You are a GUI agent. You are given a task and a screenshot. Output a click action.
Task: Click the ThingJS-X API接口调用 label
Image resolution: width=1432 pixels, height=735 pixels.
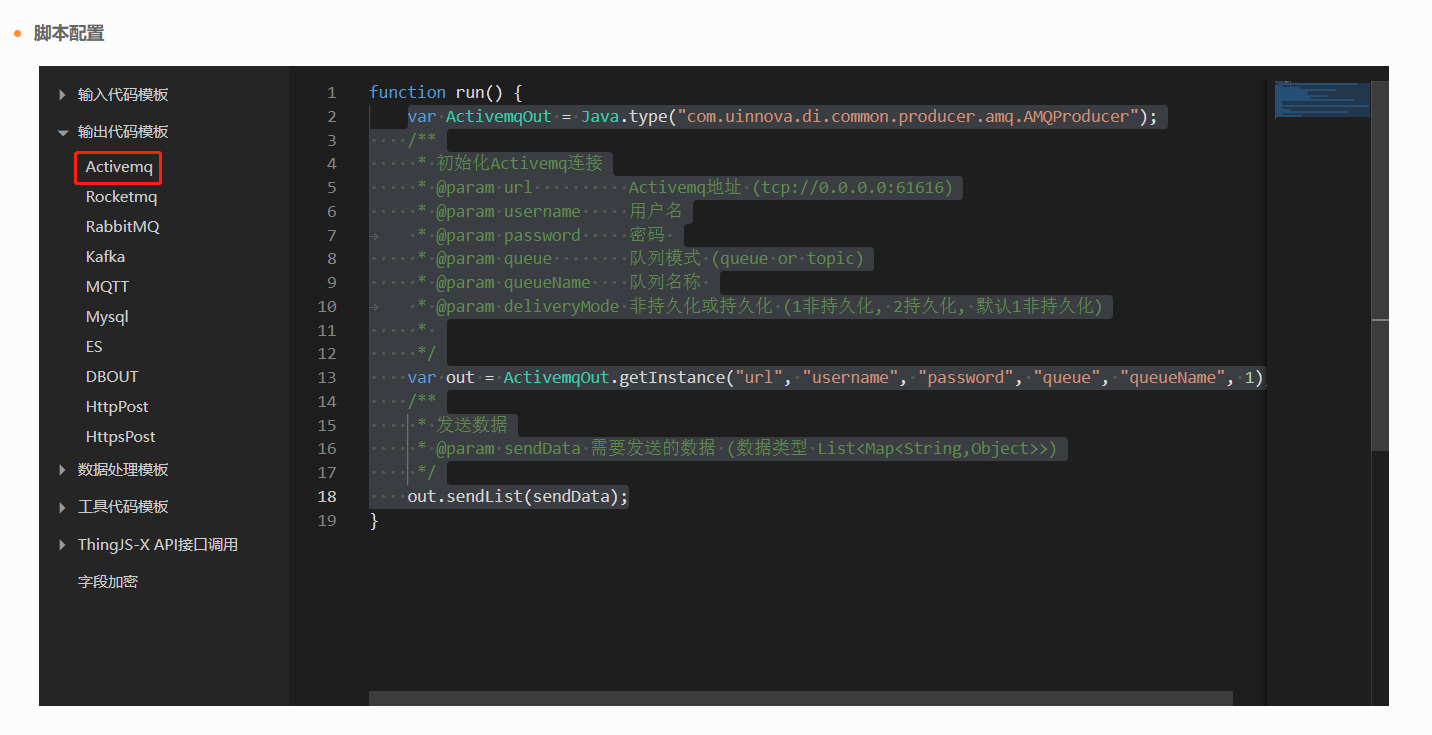[158, 545]
